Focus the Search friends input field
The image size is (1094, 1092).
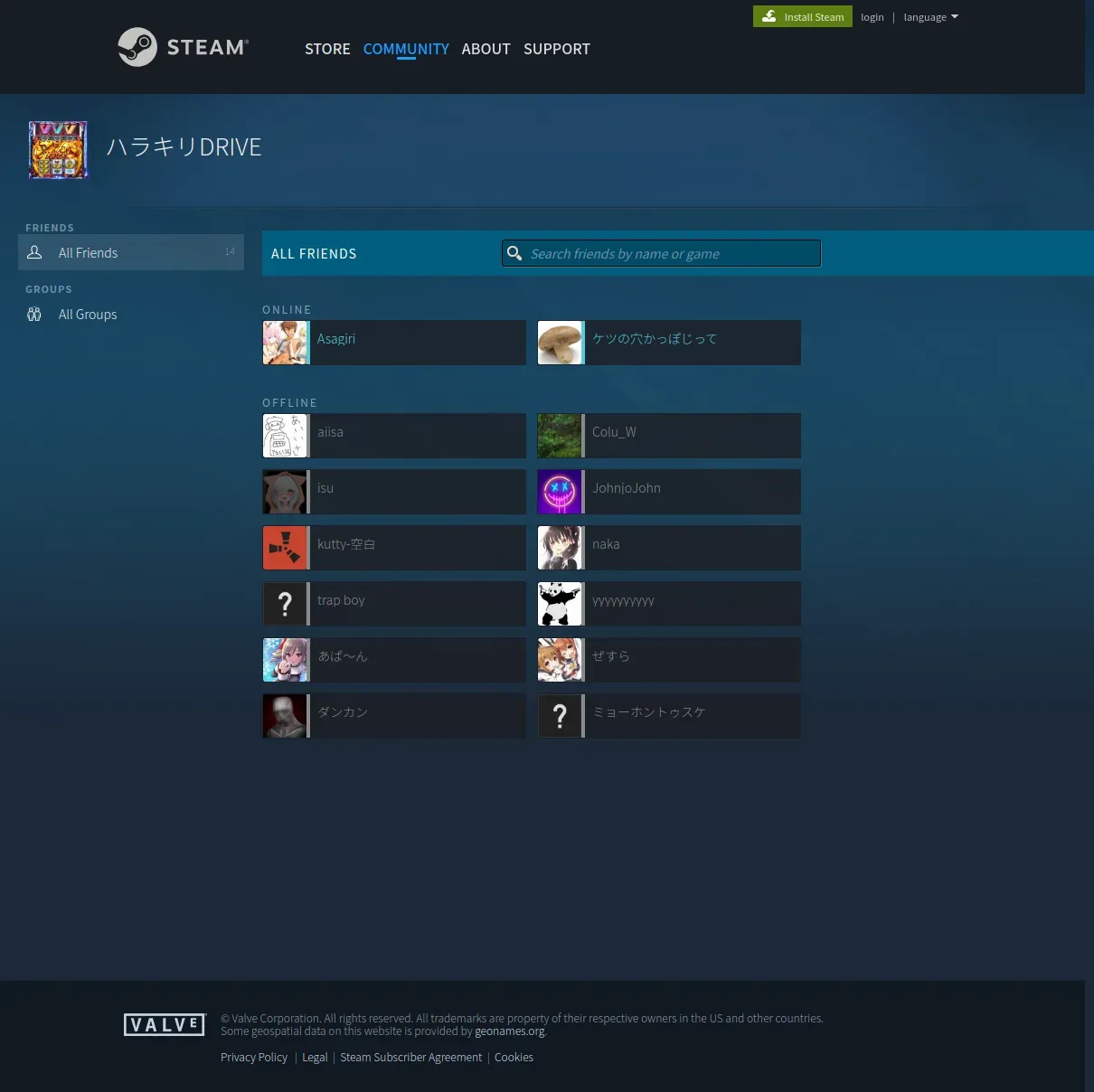662,253
